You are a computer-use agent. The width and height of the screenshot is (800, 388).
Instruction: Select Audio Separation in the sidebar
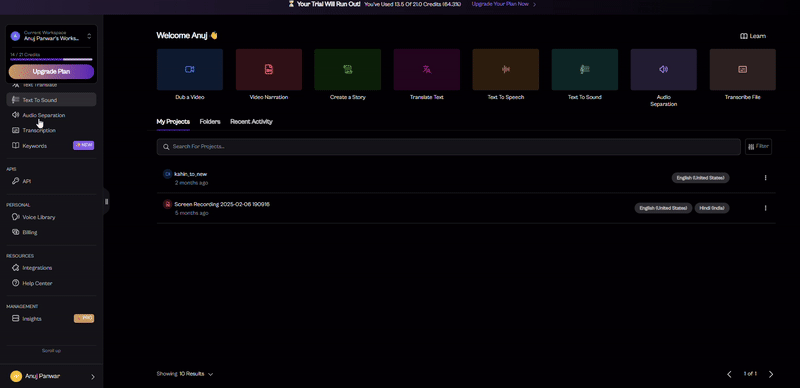click(51, 115)
